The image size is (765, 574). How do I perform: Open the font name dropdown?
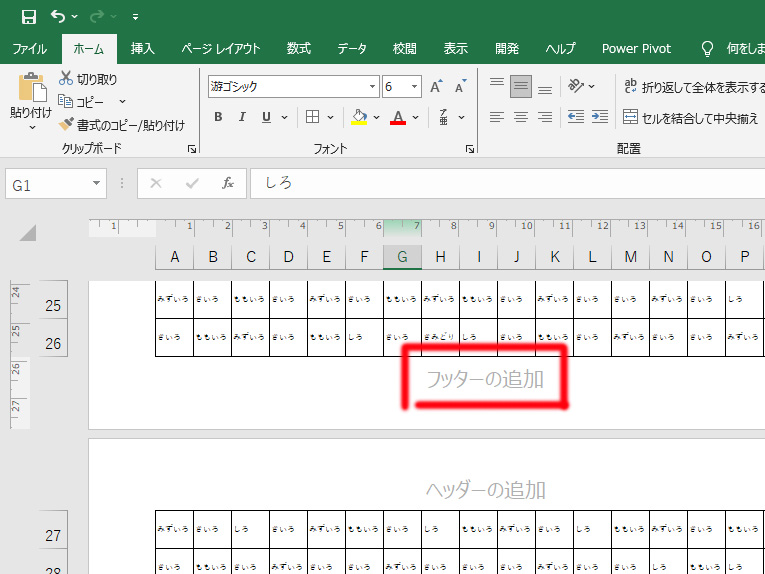(372, 87)
